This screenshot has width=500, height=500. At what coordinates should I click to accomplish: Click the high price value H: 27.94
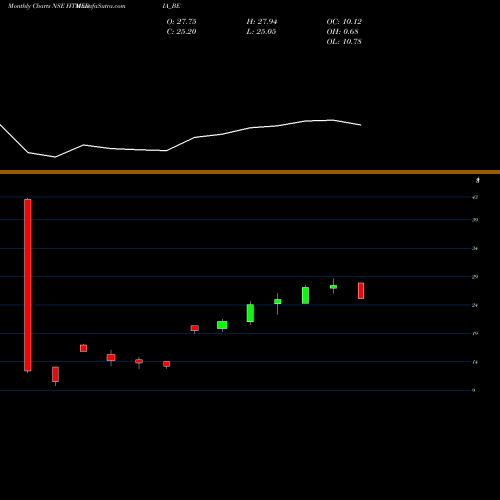tap(262, 22)
